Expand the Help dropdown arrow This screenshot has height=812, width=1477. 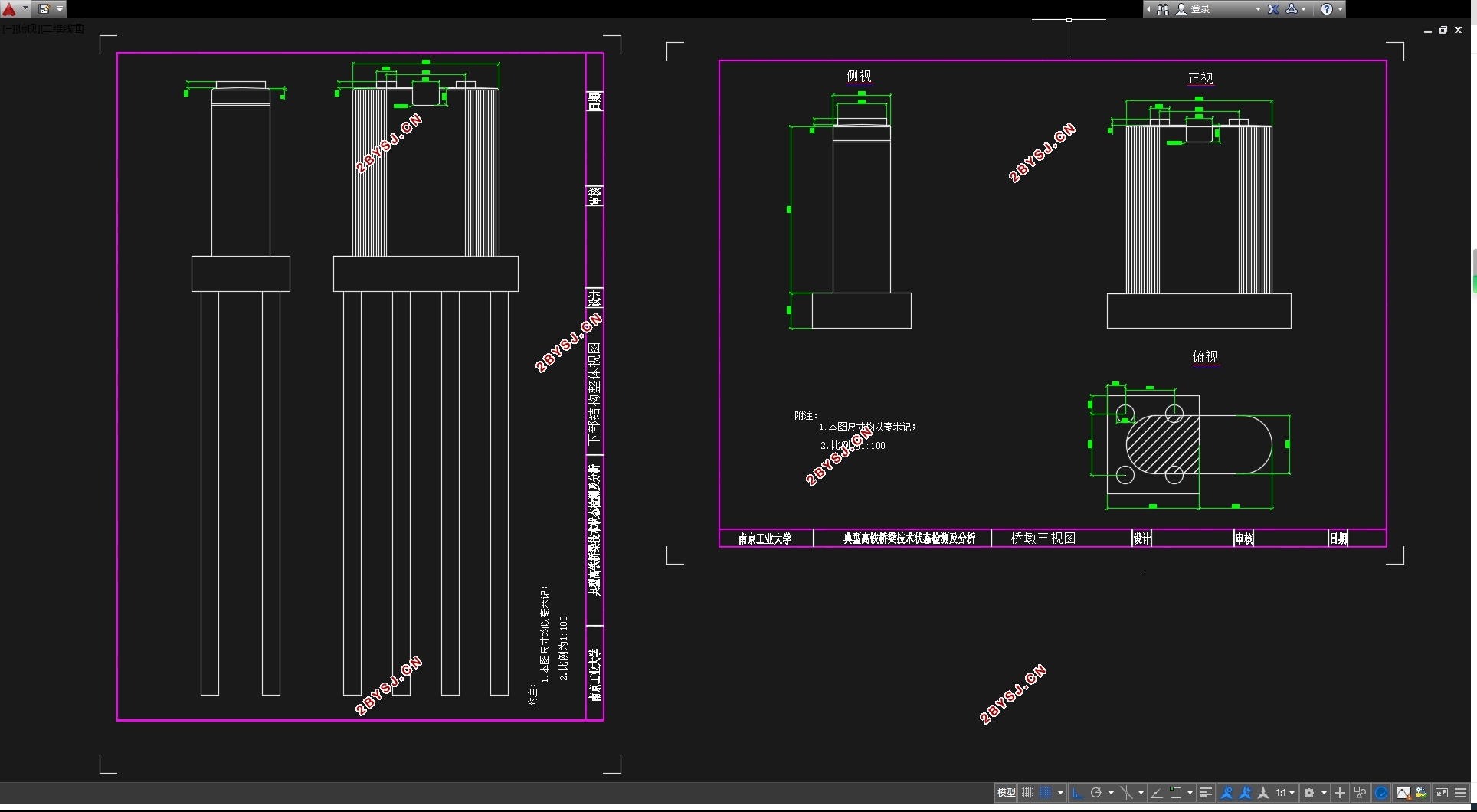[1340, 9]
